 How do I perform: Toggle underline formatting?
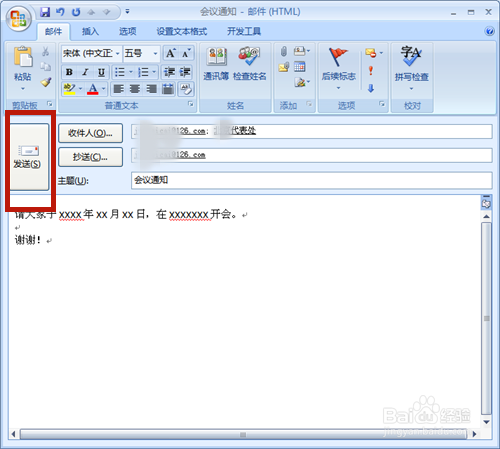point(101,72)
